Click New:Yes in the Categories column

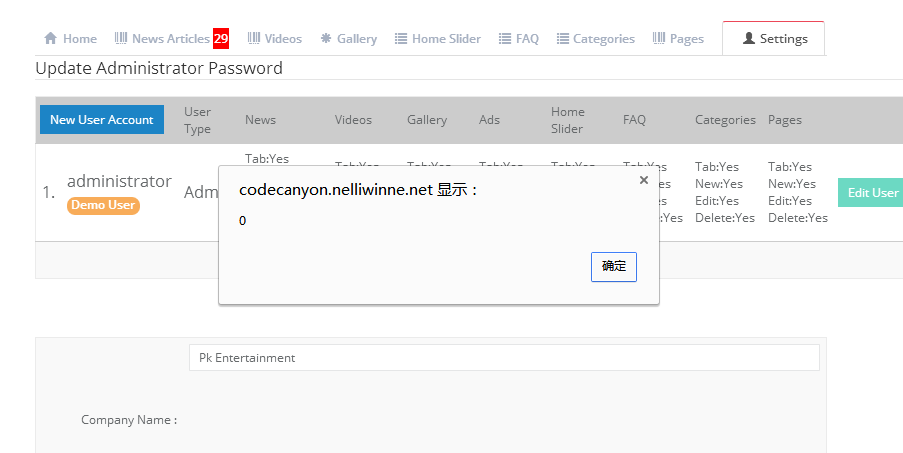coord(719,184)
